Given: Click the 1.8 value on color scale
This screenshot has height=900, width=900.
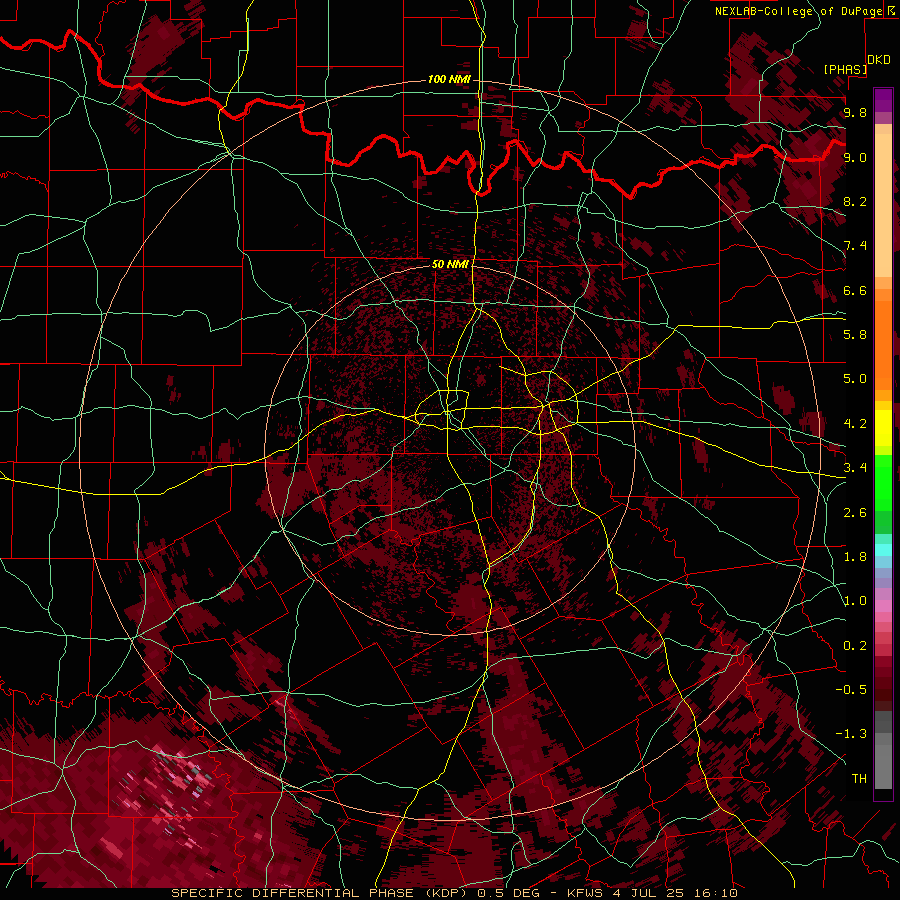Looking at the screenshot, I should tap(855, 557).
